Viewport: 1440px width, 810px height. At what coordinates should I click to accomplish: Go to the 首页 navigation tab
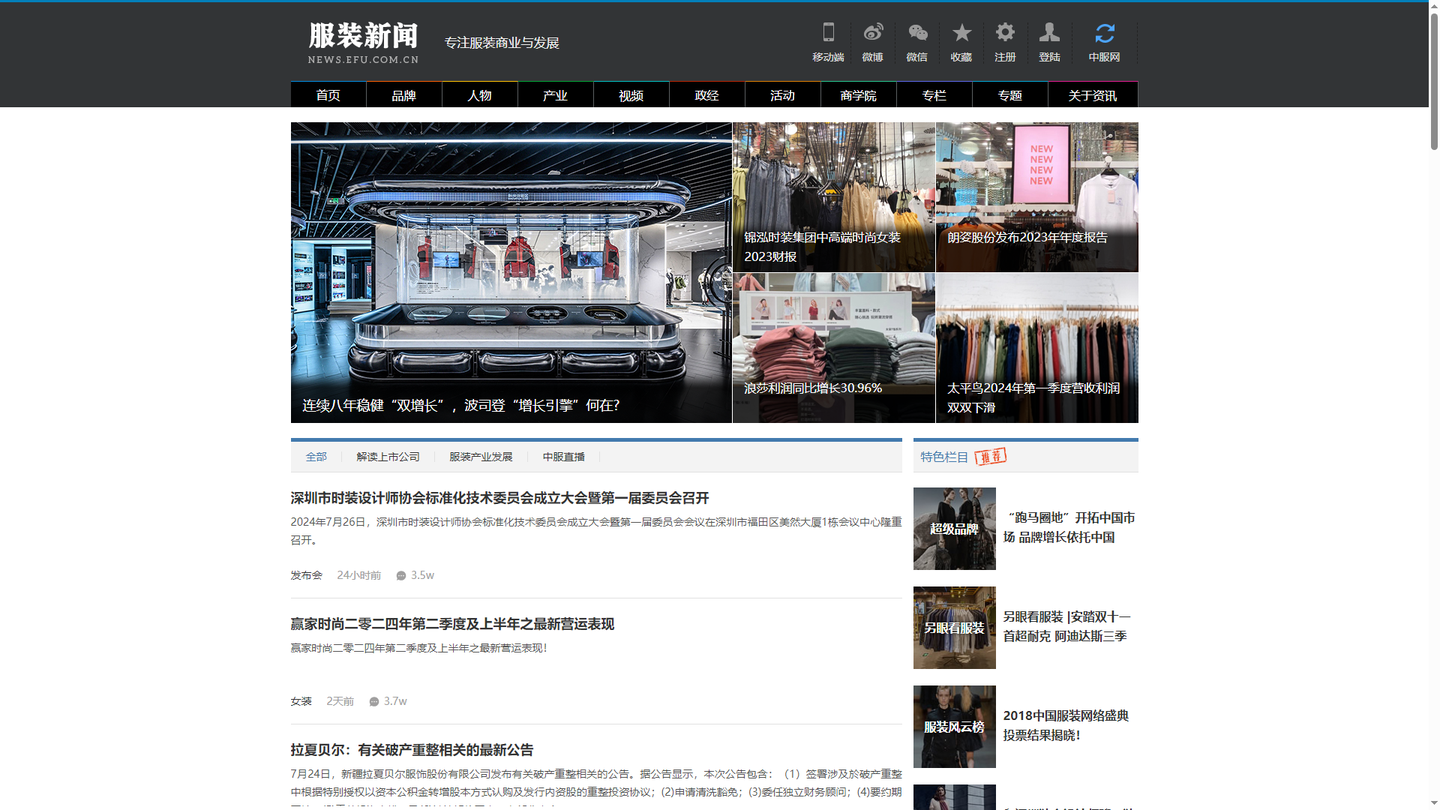pos(328,95)
